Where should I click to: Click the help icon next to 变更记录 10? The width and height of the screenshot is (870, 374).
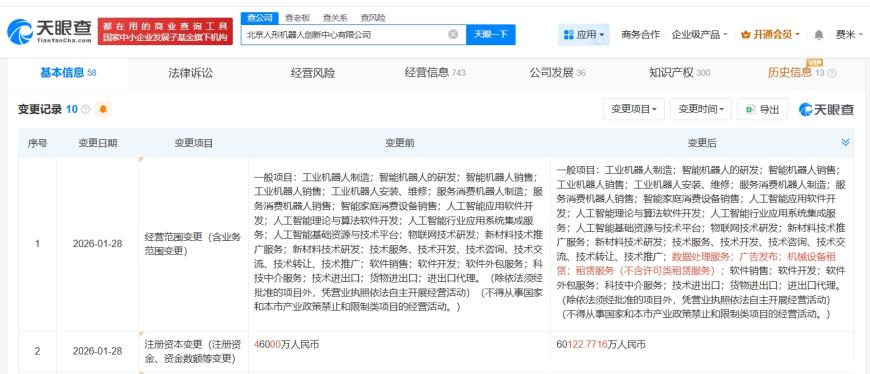pyautogui.click(x=85, y=109)
